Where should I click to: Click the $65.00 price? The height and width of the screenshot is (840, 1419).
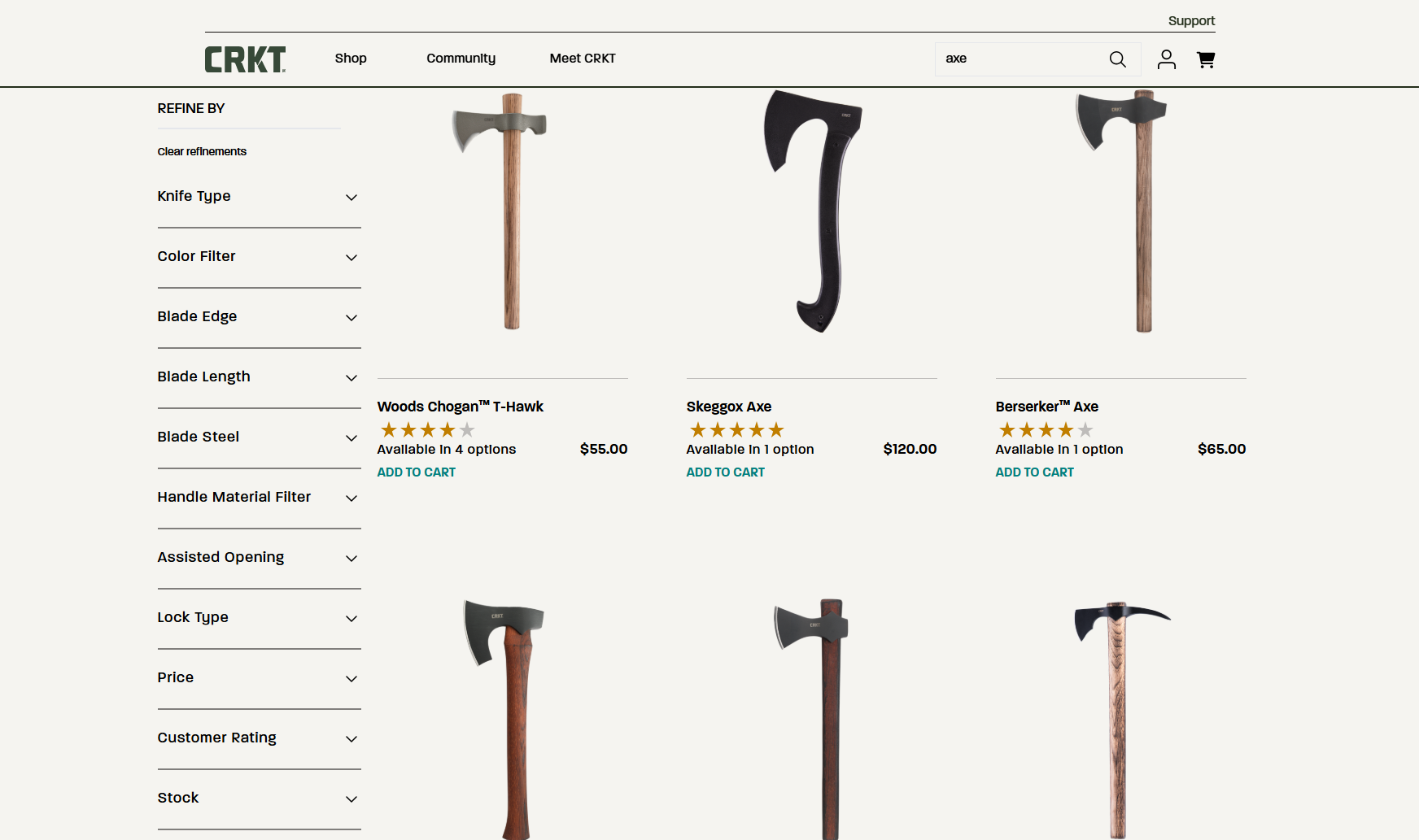1221,449
